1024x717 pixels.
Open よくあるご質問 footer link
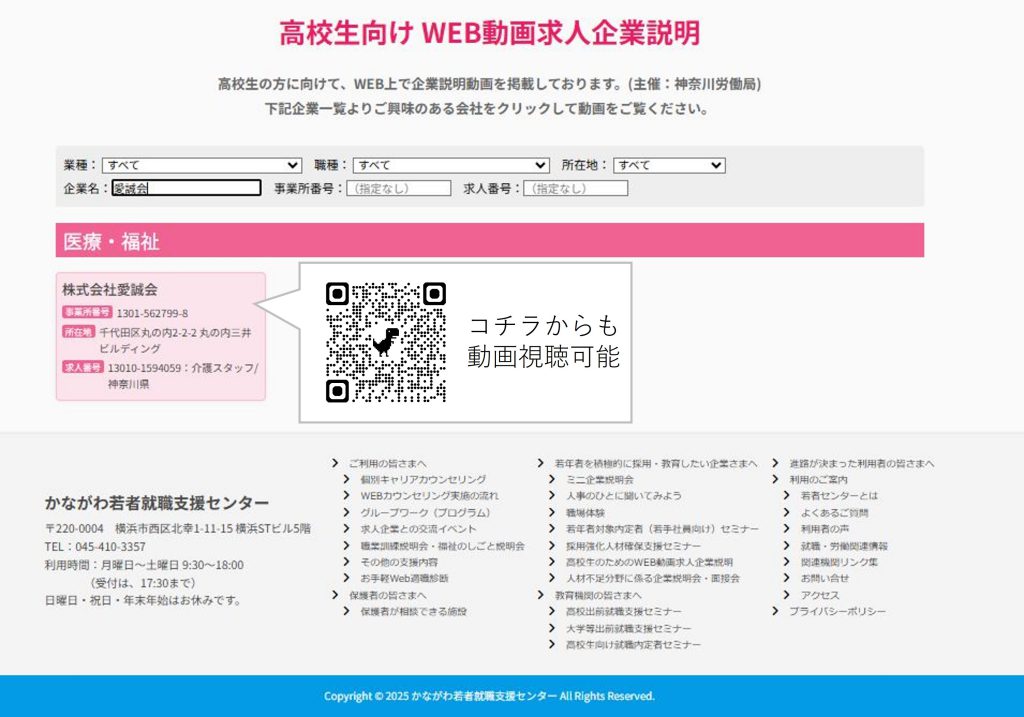tap(834, 512)
